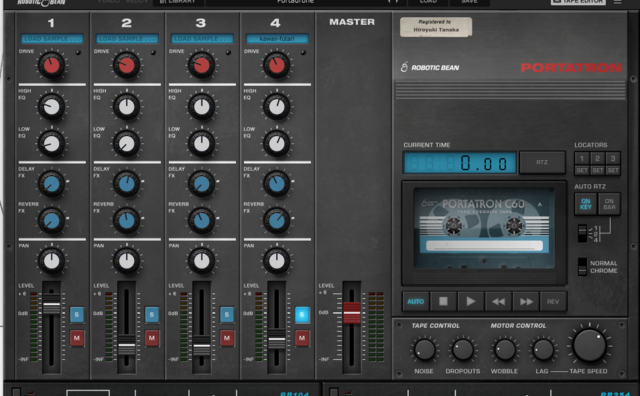Click channel 4 Pan knob

(277, 261)
